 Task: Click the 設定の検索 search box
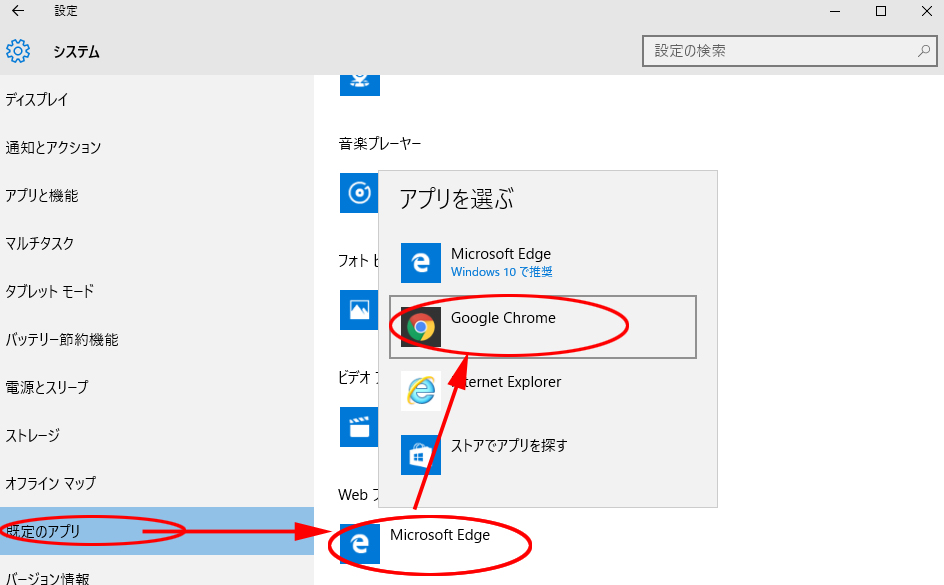789,51
